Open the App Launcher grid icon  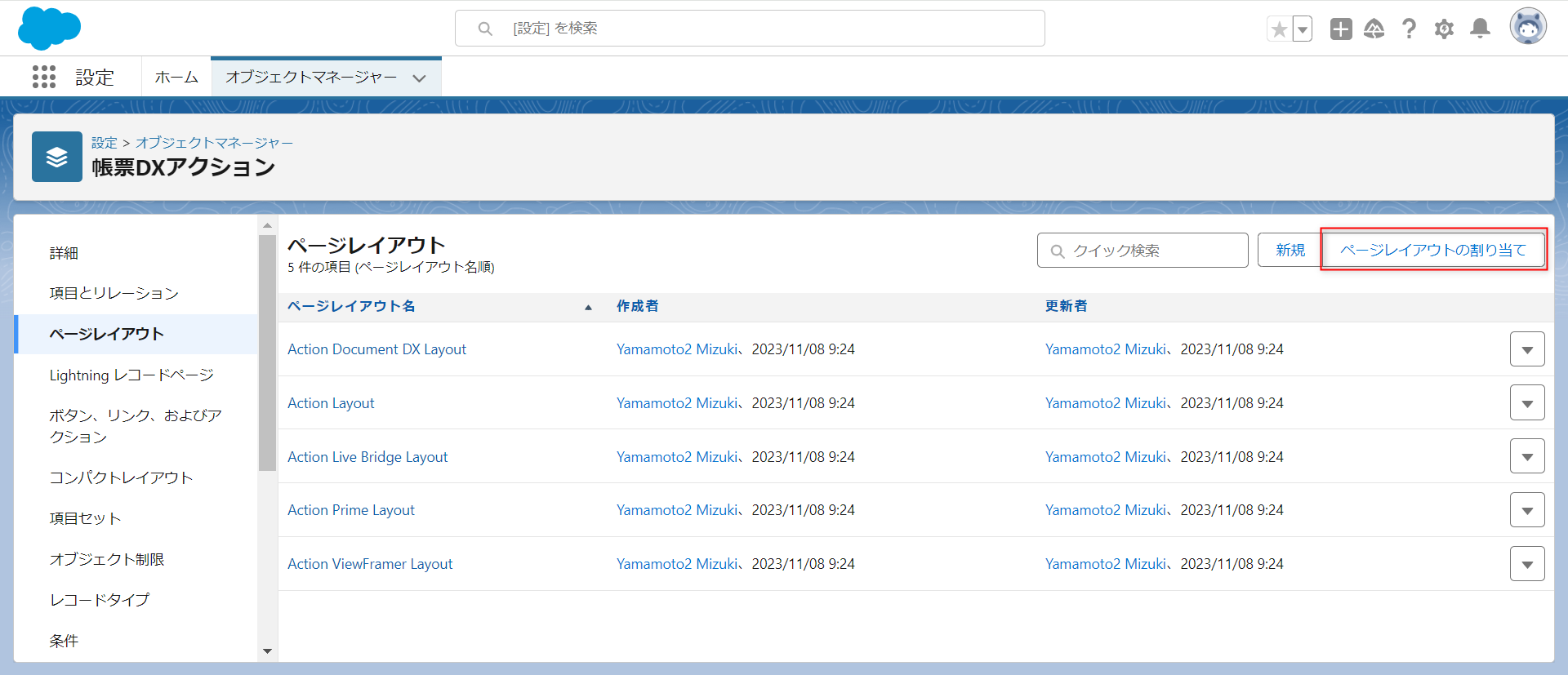tap(44, 77)
